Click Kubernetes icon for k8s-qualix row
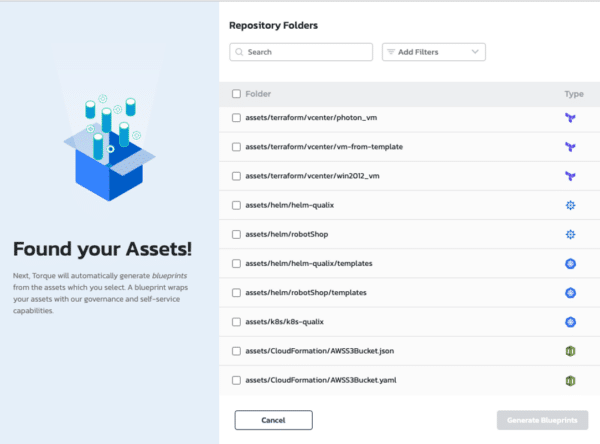Image resolution: width=600 pixels, height=444 pixels. click(x=570, y=322)
